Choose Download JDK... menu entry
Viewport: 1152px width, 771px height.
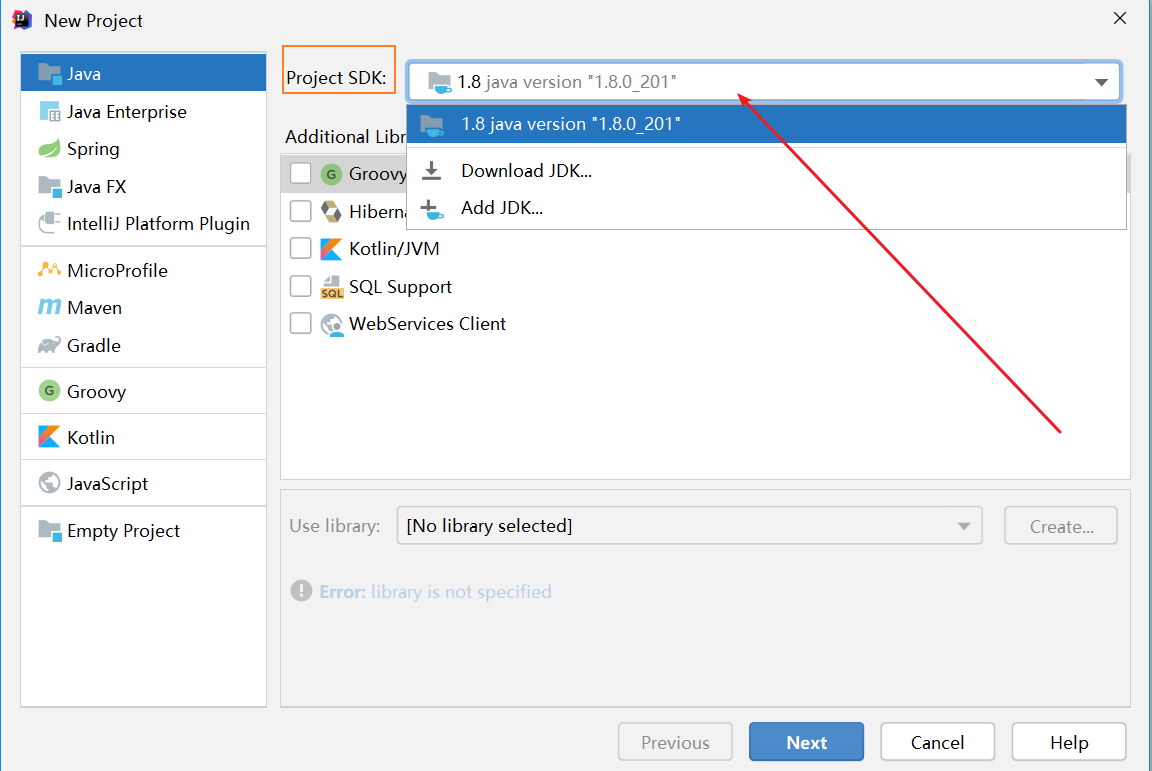pos(766,171)
